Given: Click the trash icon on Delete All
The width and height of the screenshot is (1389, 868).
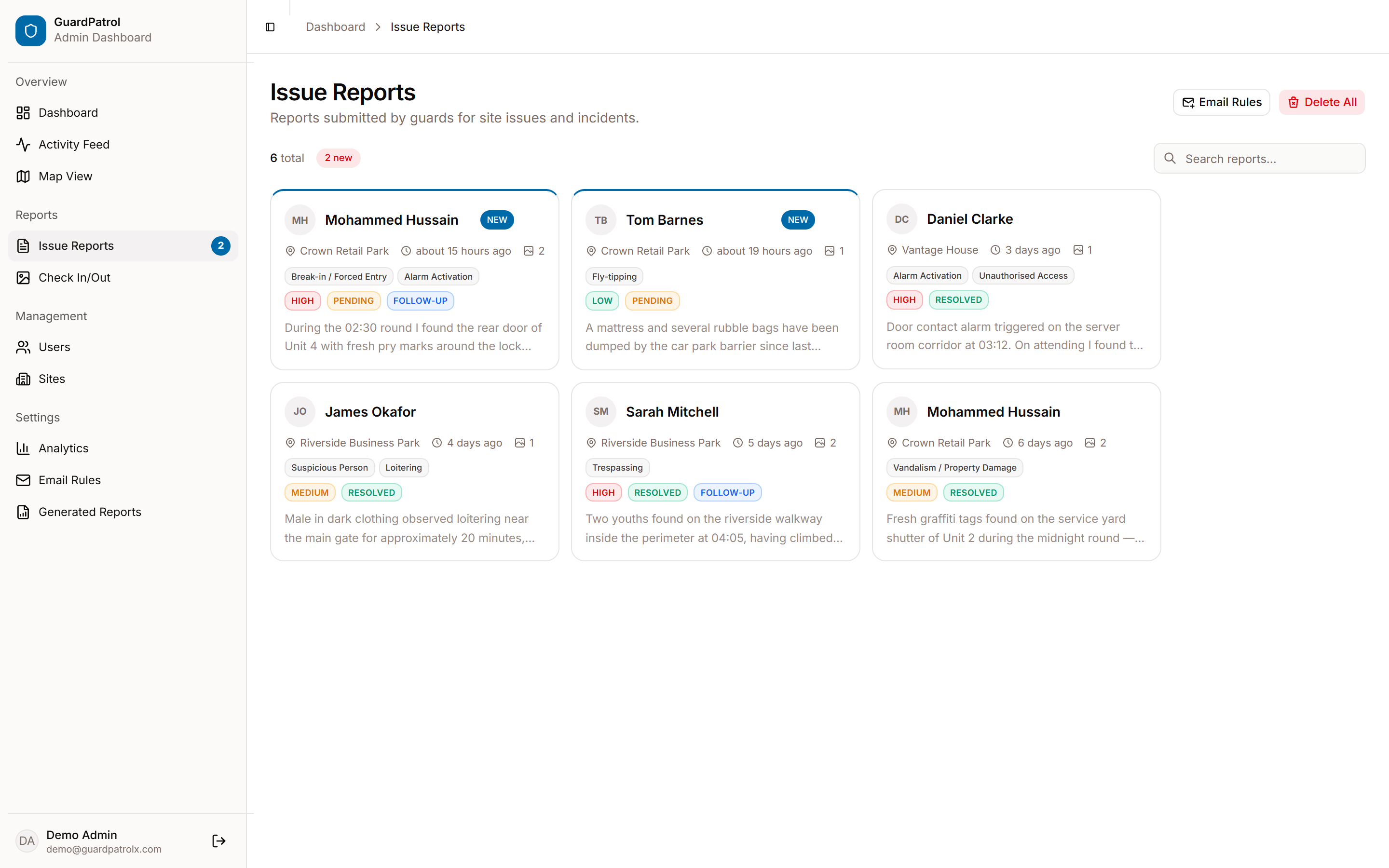Looking at the screenshot, I should click(x=1293, y=102).
